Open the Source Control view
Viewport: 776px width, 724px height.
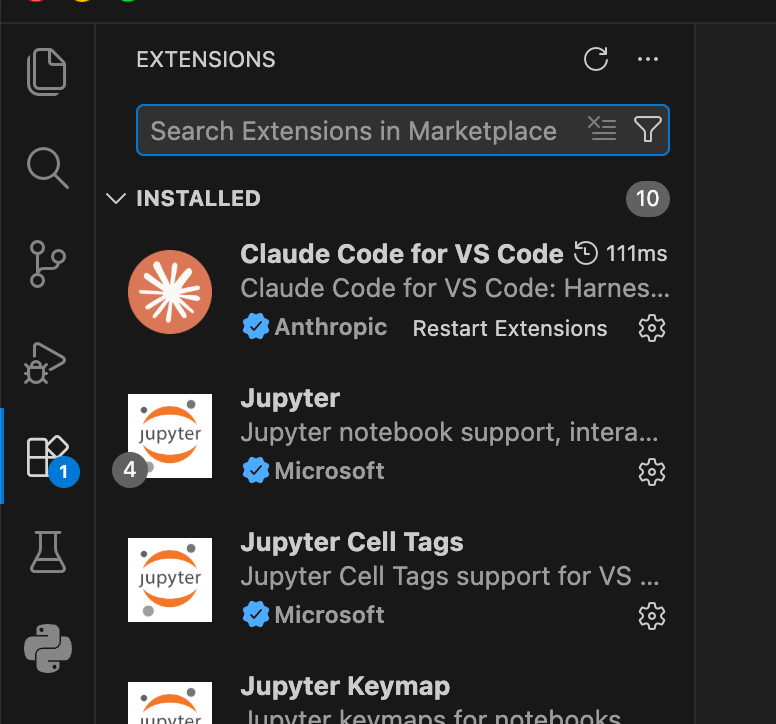point(48,264)
